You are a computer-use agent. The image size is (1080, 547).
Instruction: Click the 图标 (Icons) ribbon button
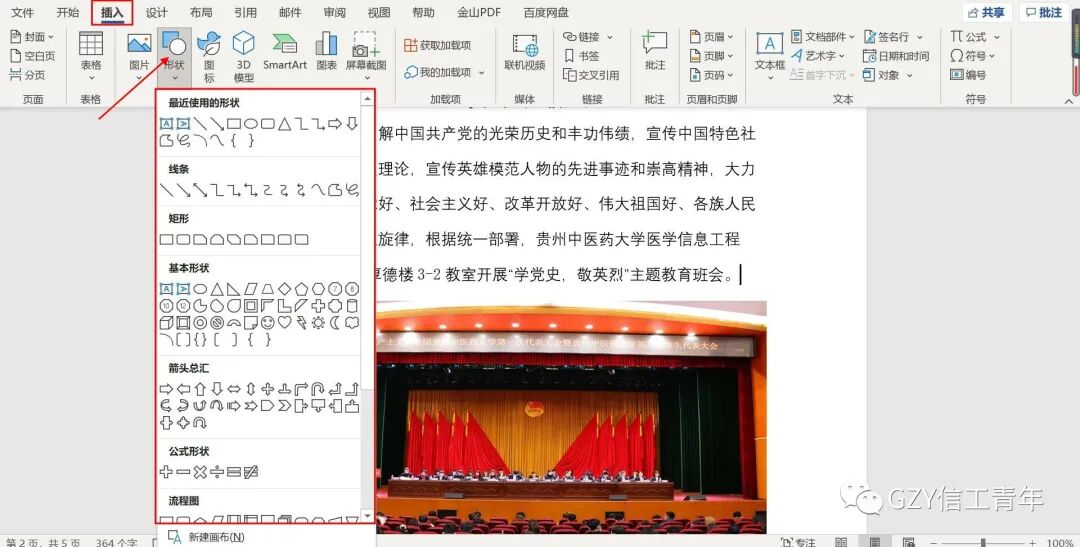point(209,56)
